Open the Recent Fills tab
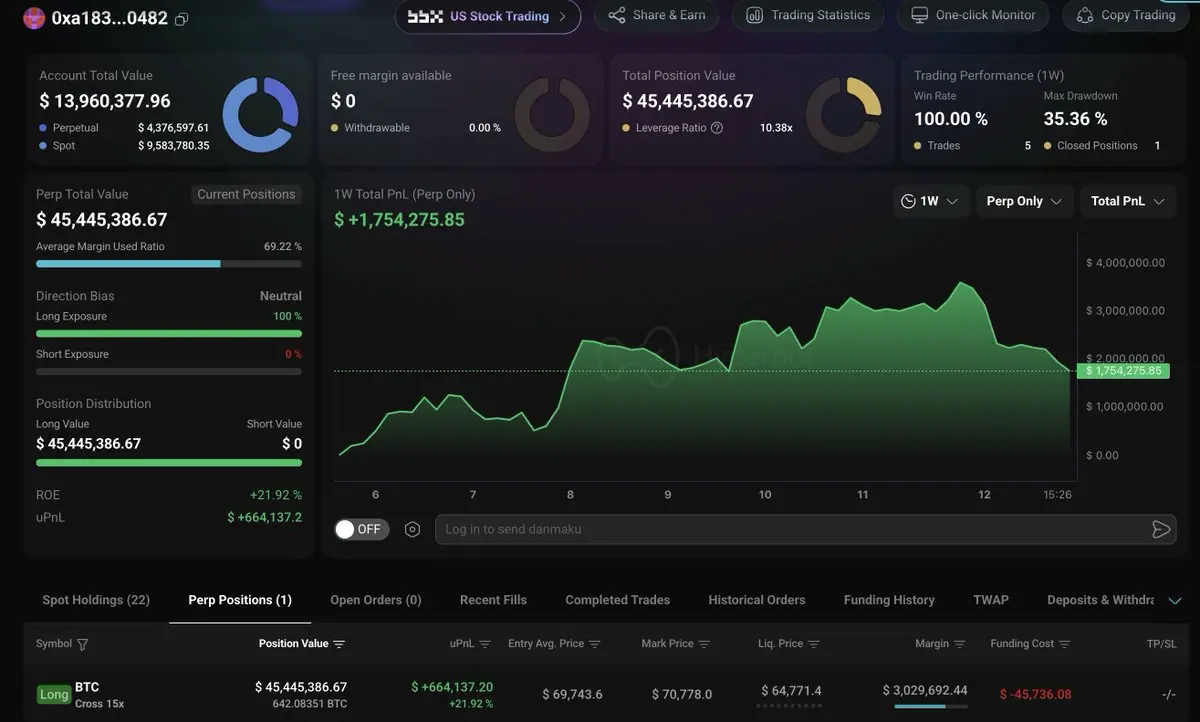Image resolution: width=1200 pixels, height=722 pixels. 493,600
